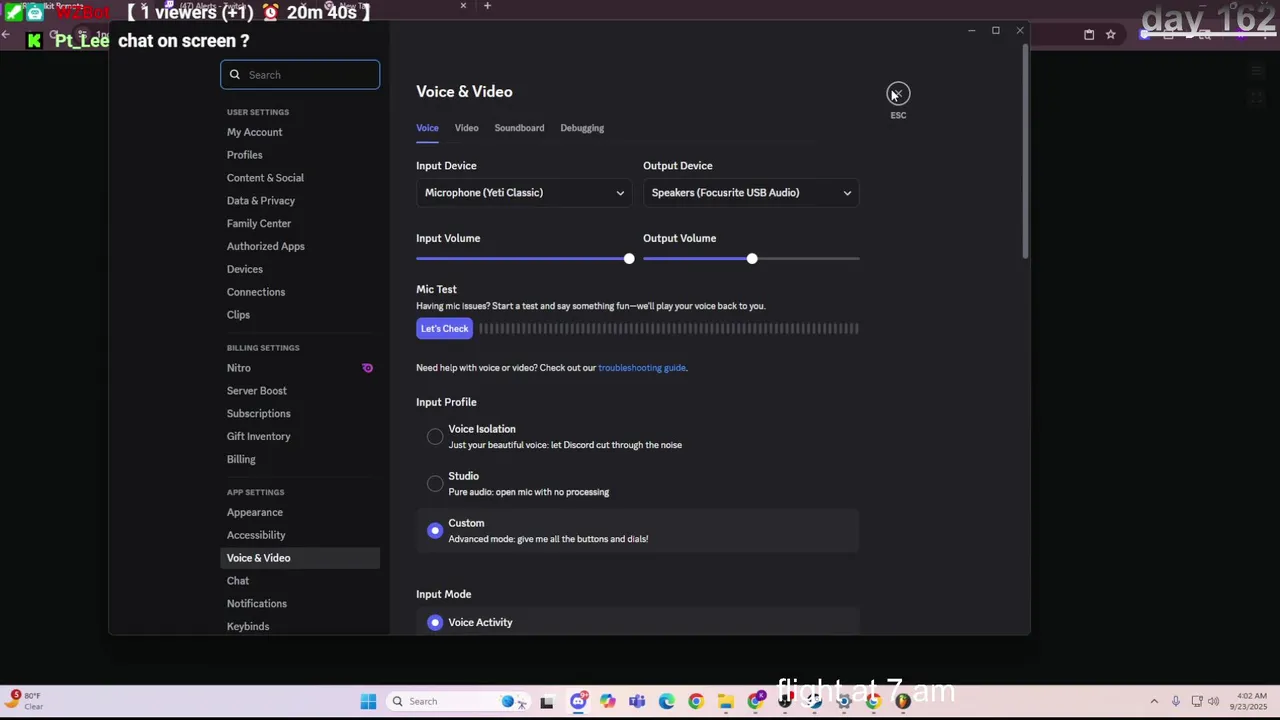This screenshot has width=1280, height=720.
Task: Click the Nitro badge icon beside Nitro
Action: [x=367, y=368]
